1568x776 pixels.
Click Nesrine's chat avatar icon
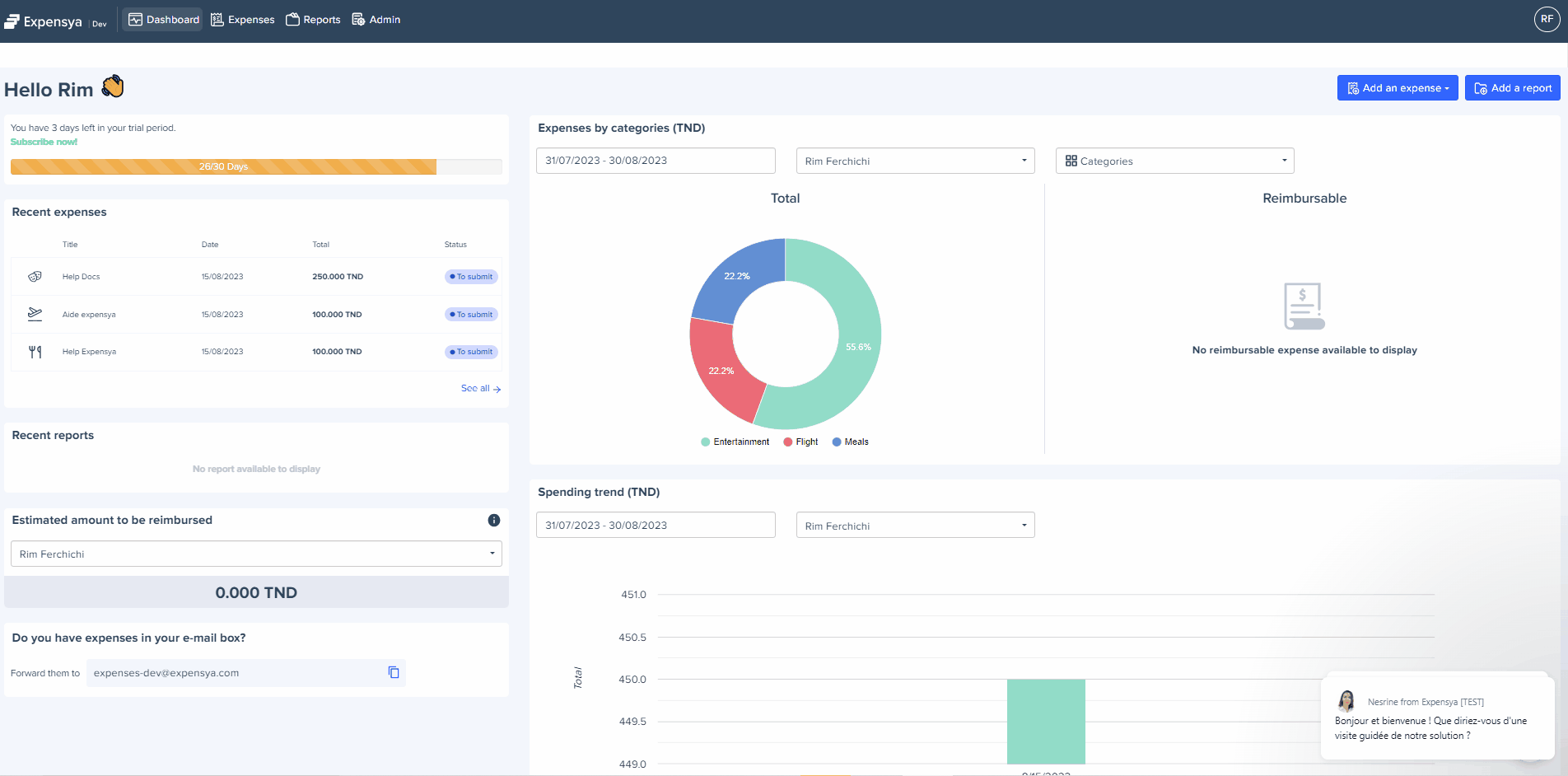1346,701
